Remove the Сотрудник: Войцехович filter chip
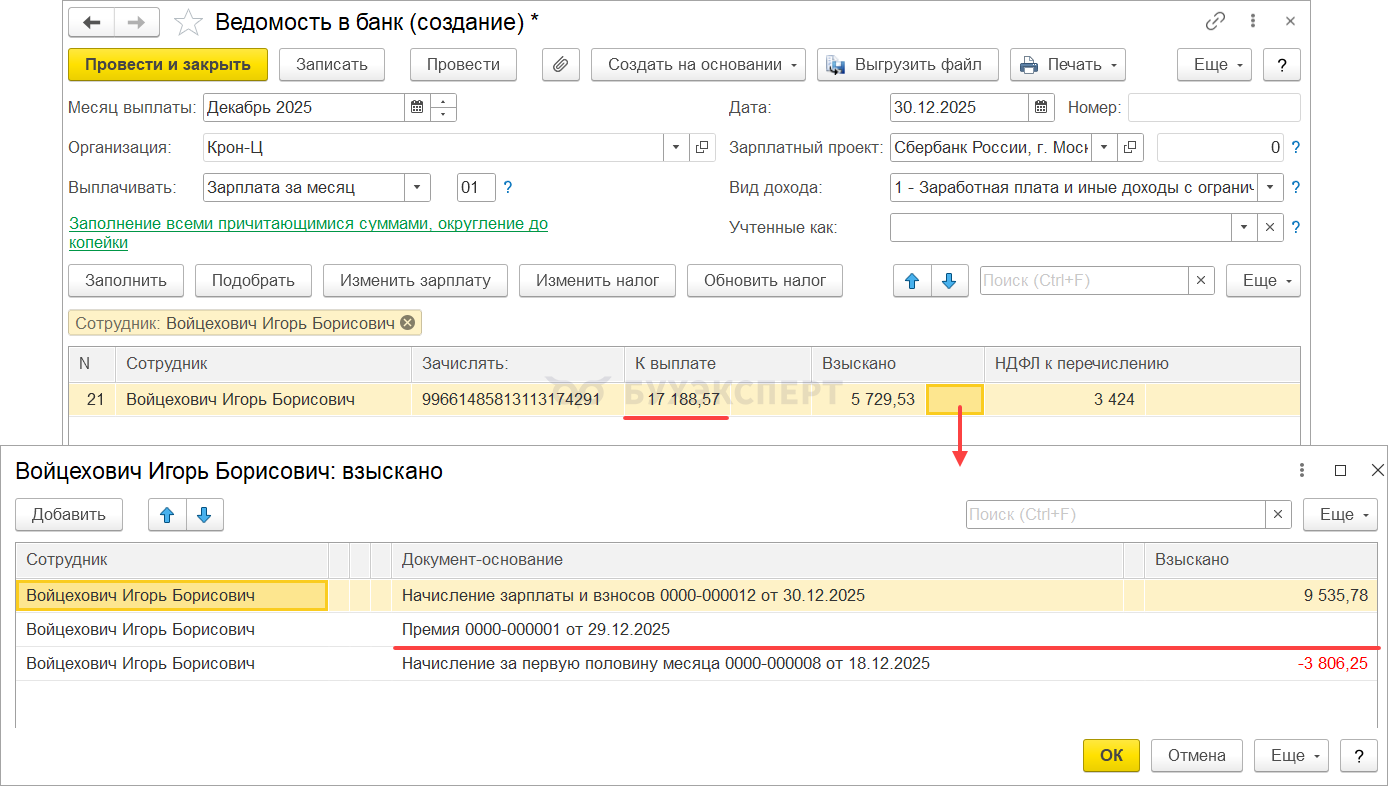 pyautogui.click(x=406, y=323)
